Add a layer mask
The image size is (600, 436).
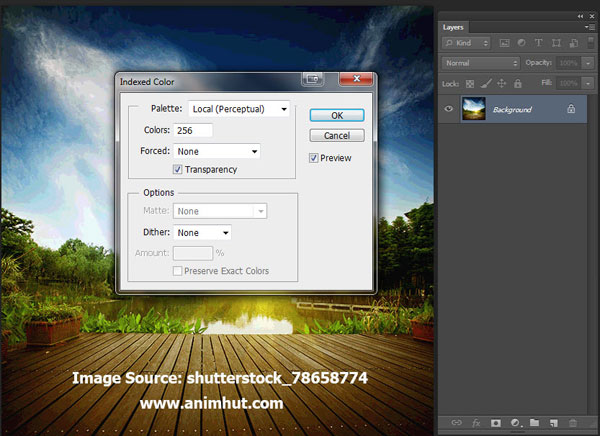pyautogui.click(x=495, y=423)
